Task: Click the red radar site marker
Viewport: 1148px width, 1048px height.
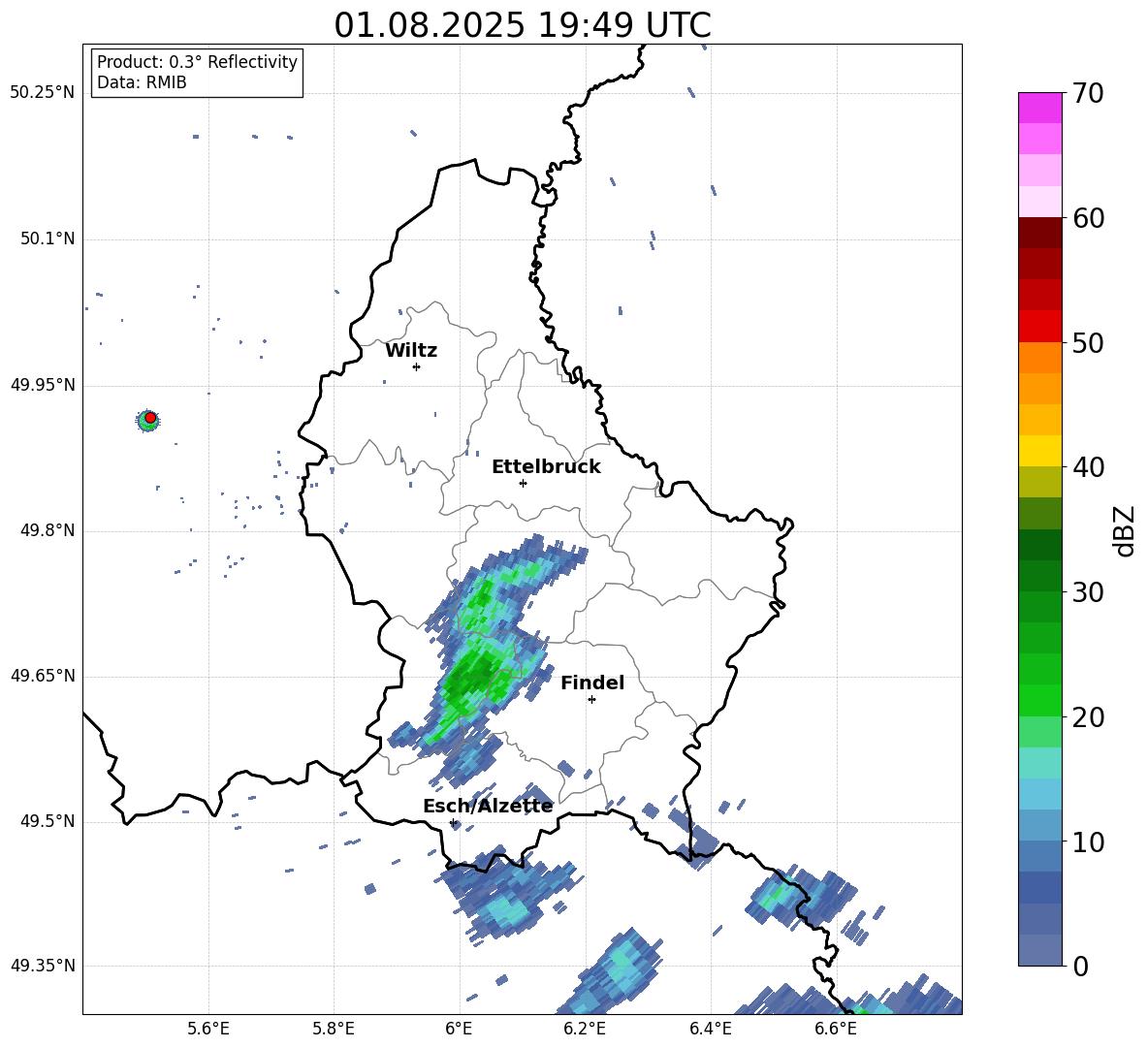Action: pos(150,417)
